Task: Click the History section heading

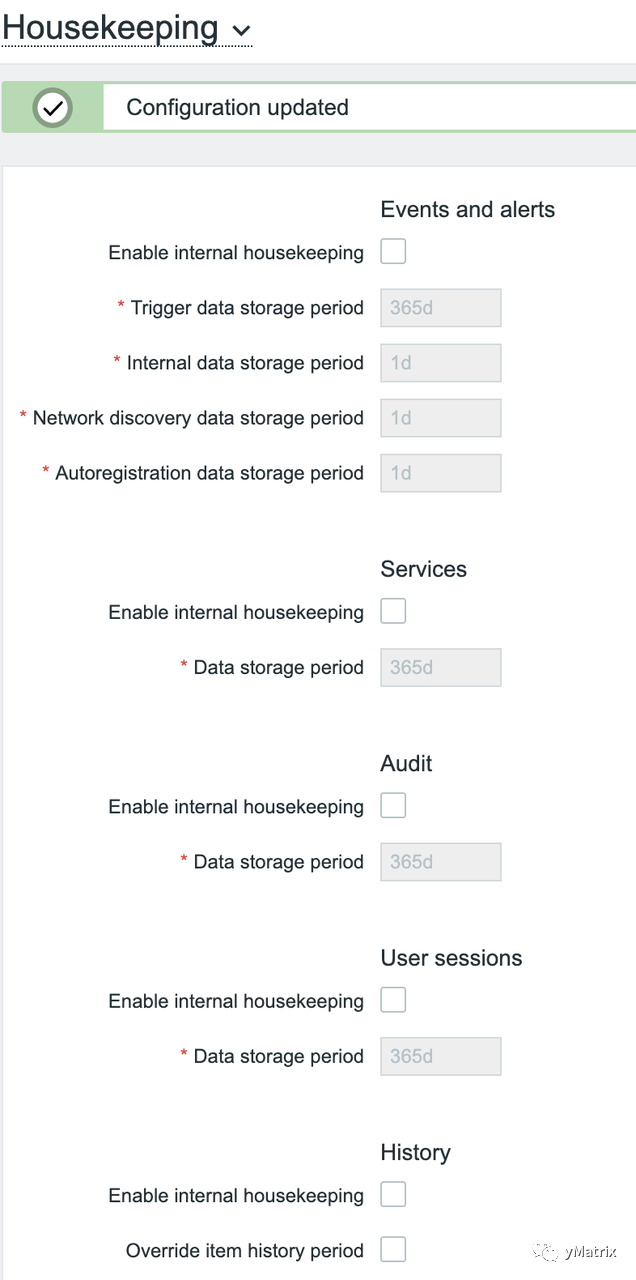Action: point(415,1153)
